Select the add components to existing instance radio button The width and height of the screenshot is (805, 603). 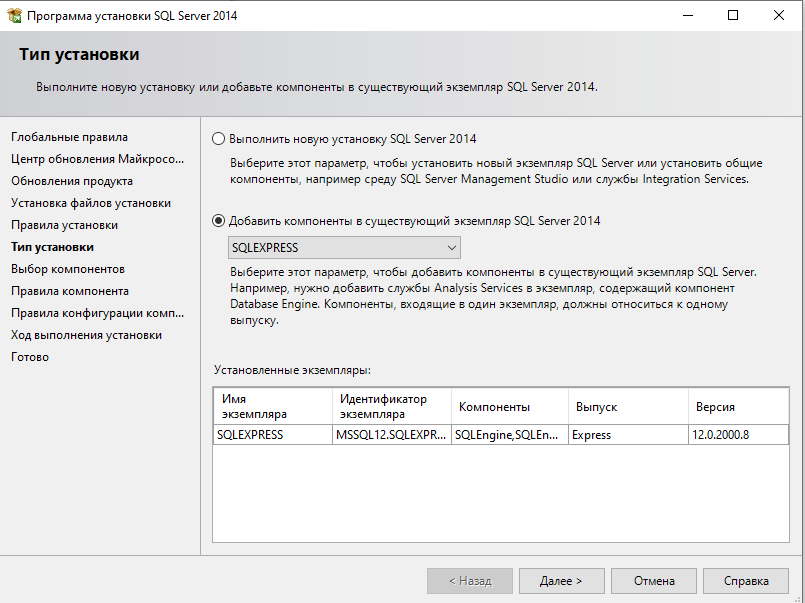218,221
